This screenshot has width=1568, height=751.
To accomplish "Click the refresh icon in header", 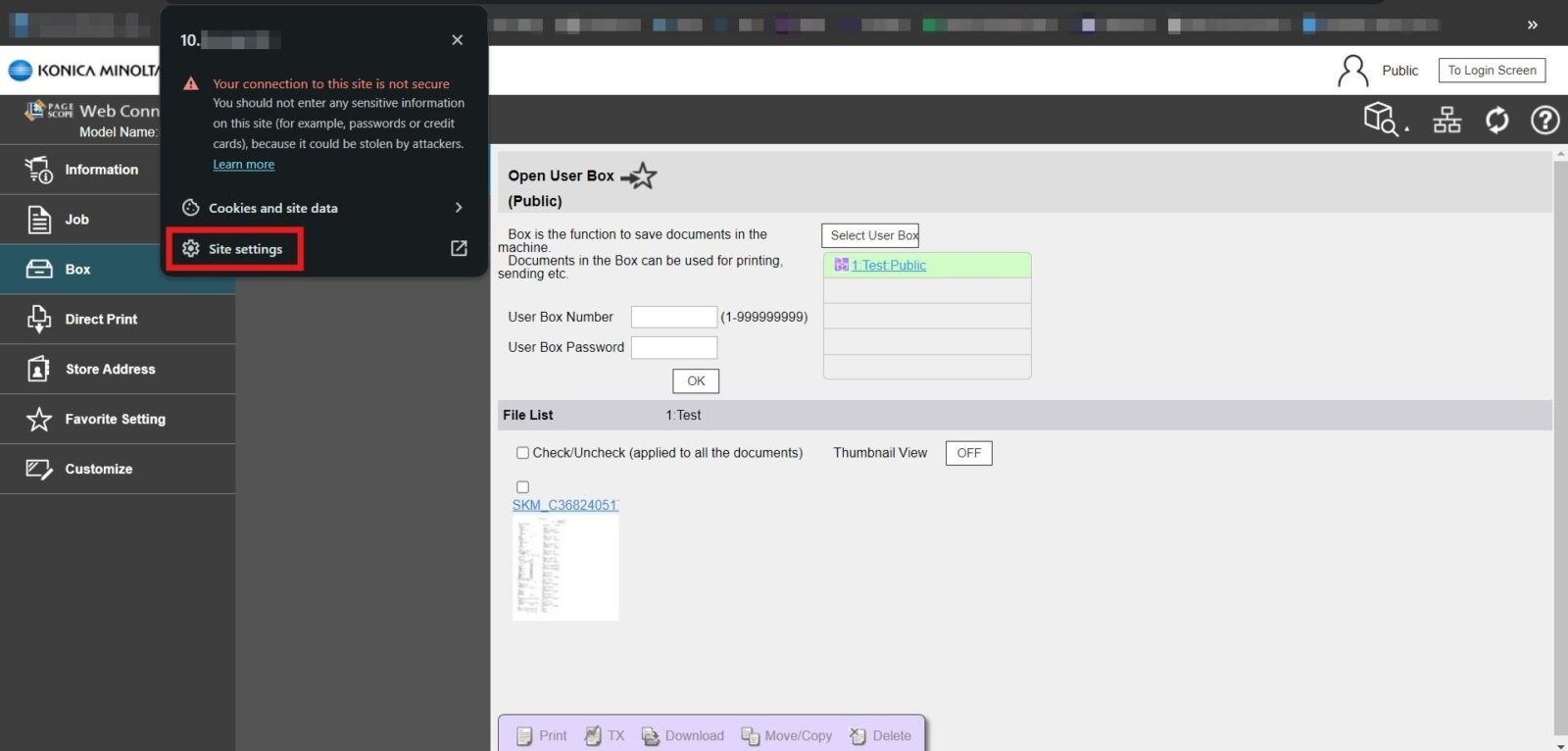I will click(x=1496, y=121).
